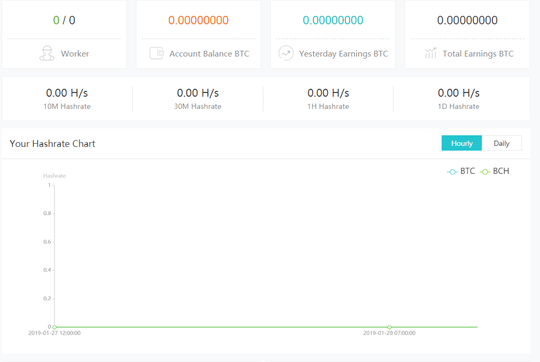Toggle the BTC legend series marker
Screen dimensions: 540x362
(x=452, y=172)
